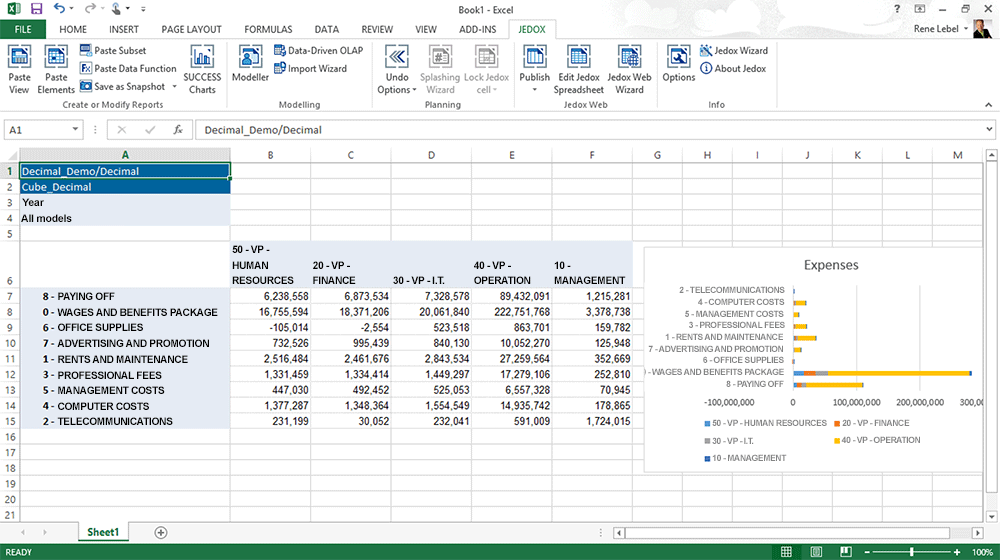Select the Paste Subset command
The image size is (1000, 560).
pos(113,50)
